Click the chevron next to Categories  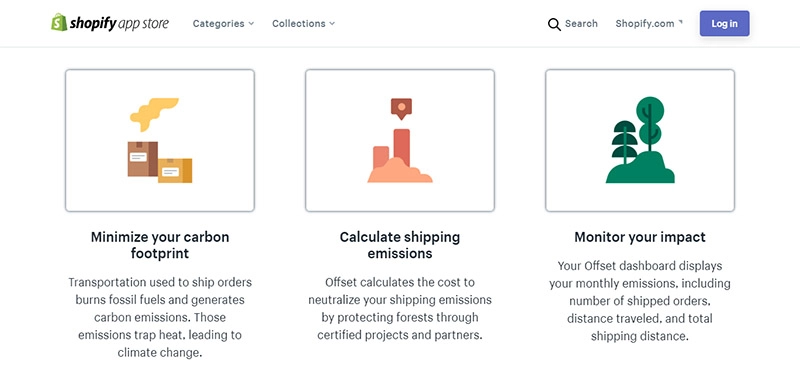[x=251, y=23]
